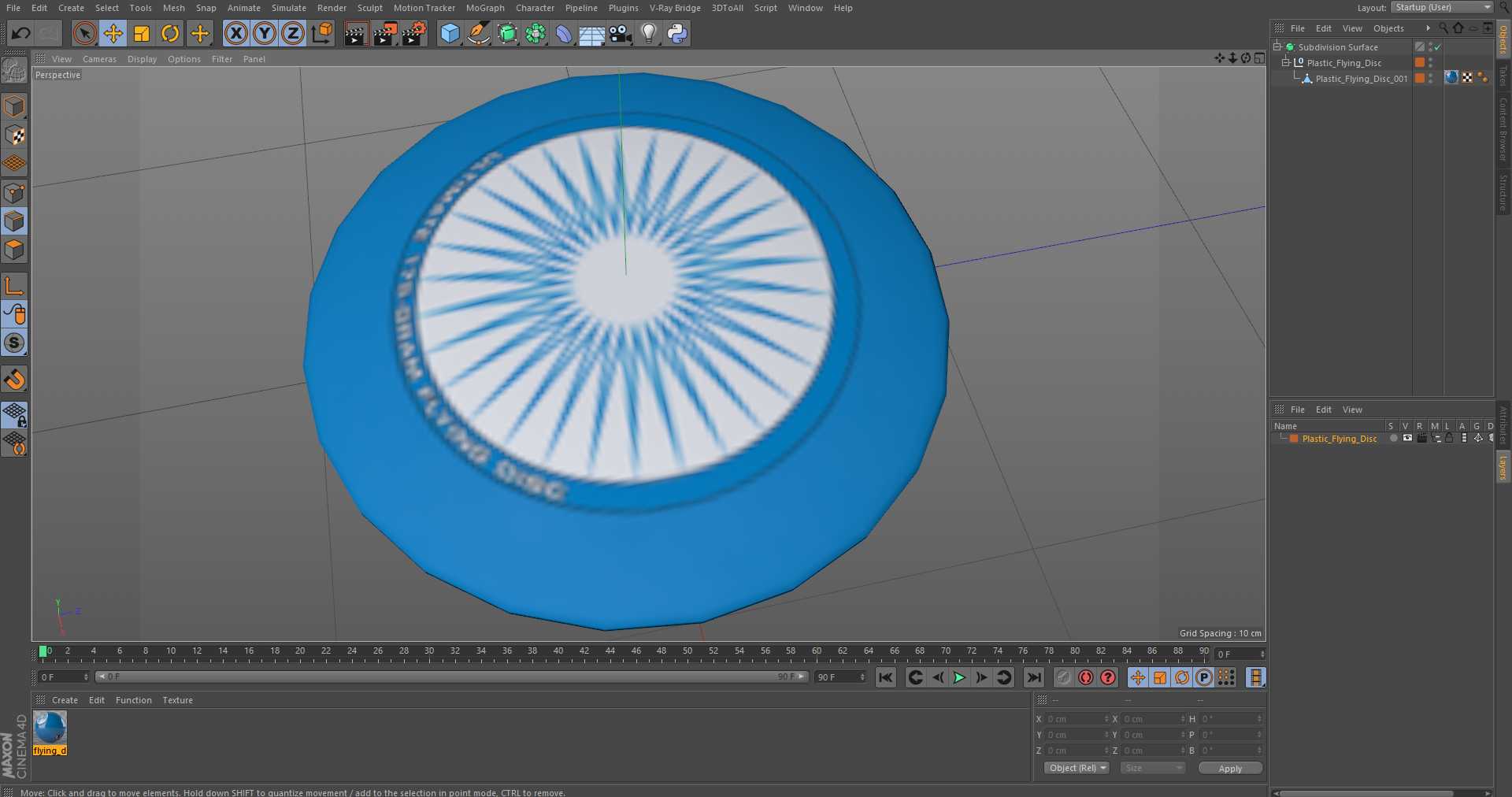Select Polygons mode in left toolbar

(x=14, y=250)
